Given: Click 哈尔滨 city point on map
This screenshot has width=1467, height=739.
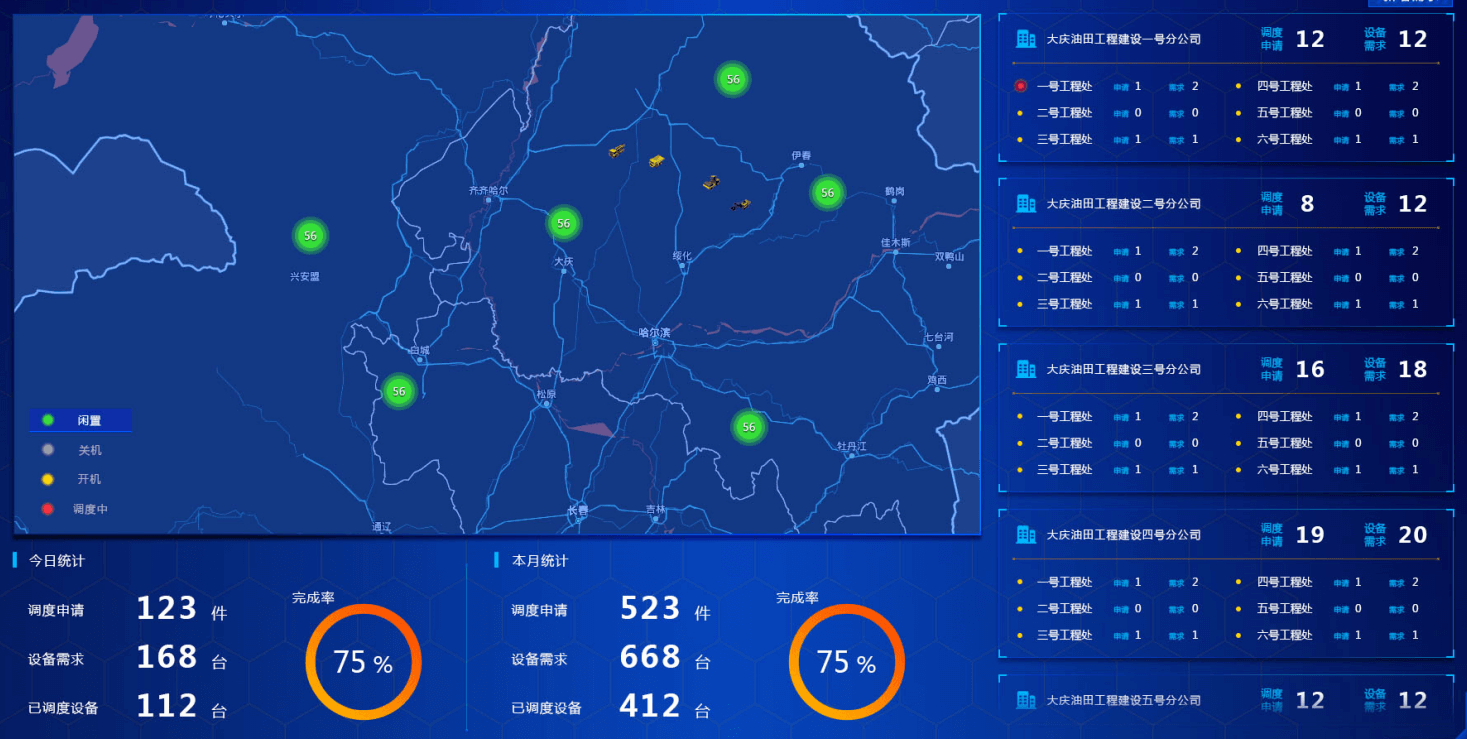Looking at the screenshot, I should pyautogui.click(x=656, y=343).
